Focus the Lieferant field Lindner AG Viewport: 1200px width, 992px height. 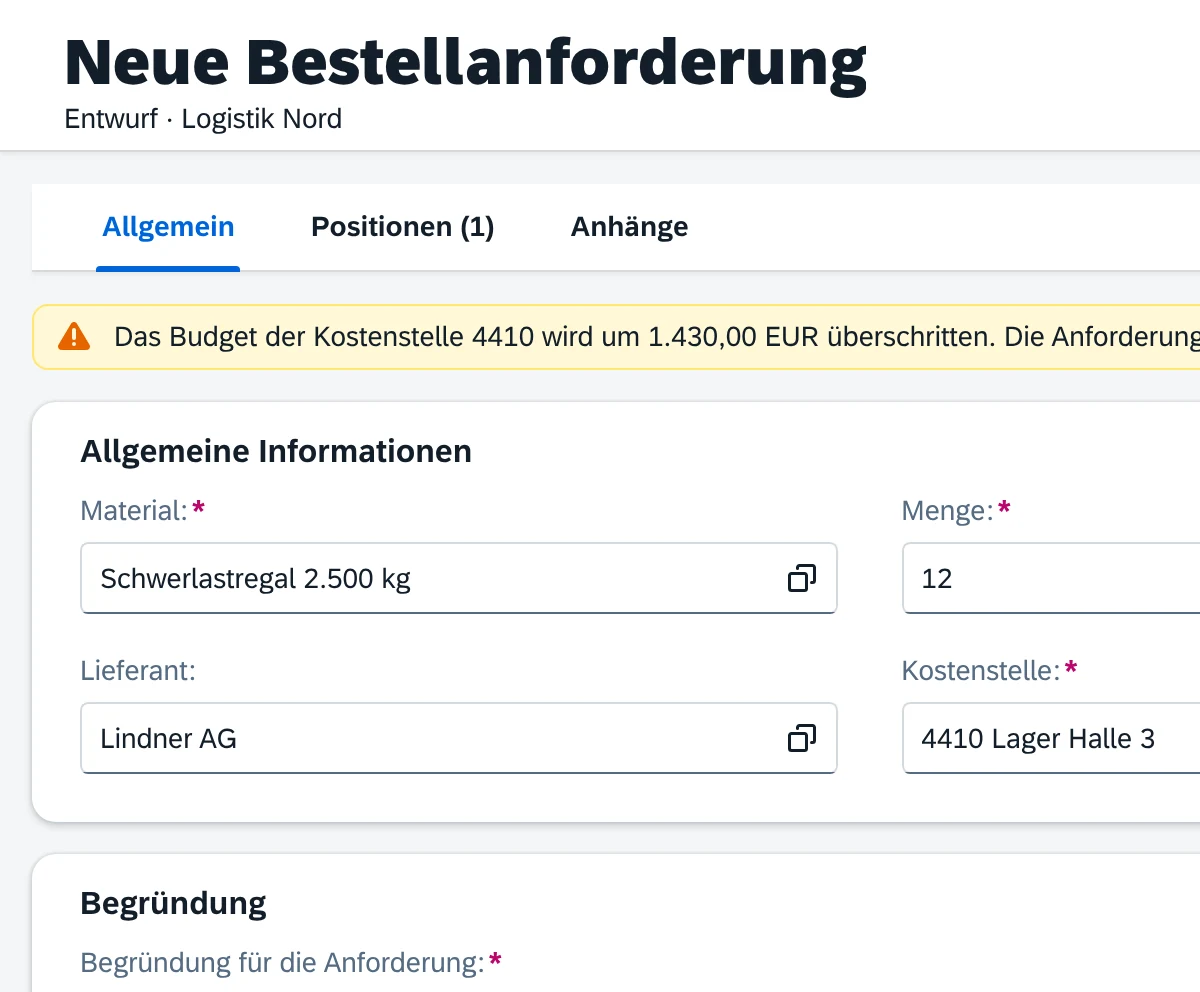pyautogui.click(x=459, y=738)
